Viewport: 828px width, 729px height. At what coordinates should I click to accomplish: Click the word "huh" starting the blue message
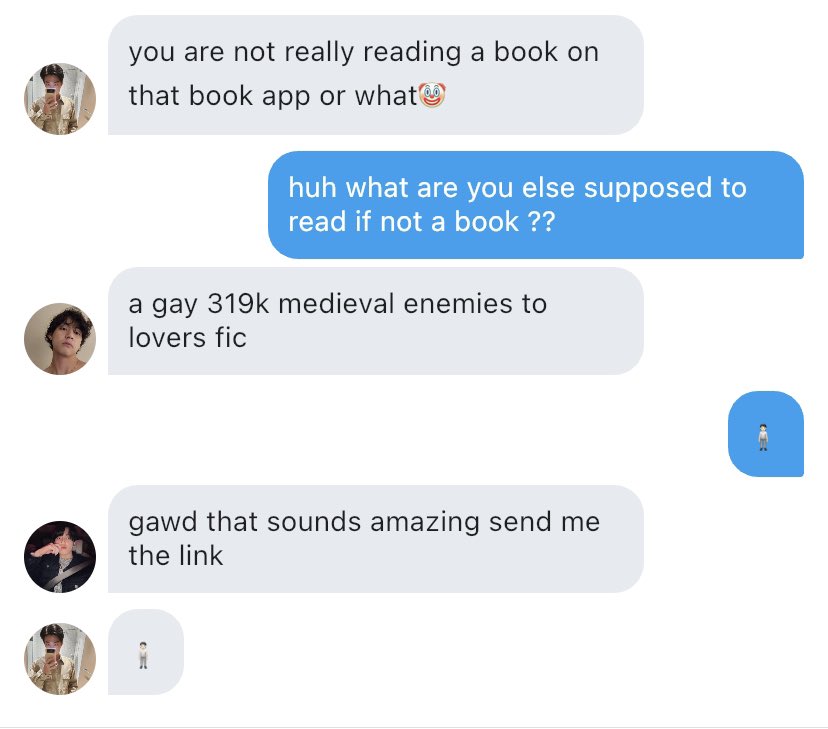313,188
